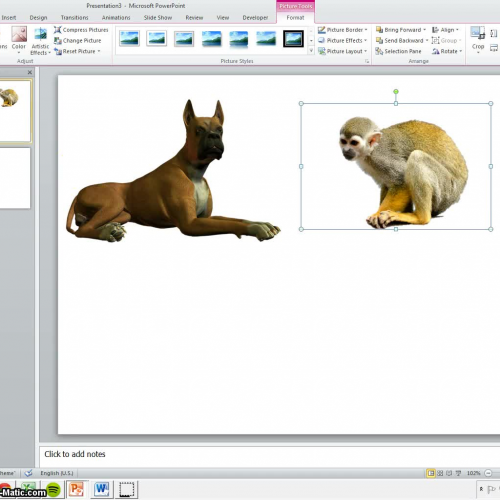The height and width of the screenshot is (500, 500).
Task: Click the selected monkey picture
Action: coord(396,166)
